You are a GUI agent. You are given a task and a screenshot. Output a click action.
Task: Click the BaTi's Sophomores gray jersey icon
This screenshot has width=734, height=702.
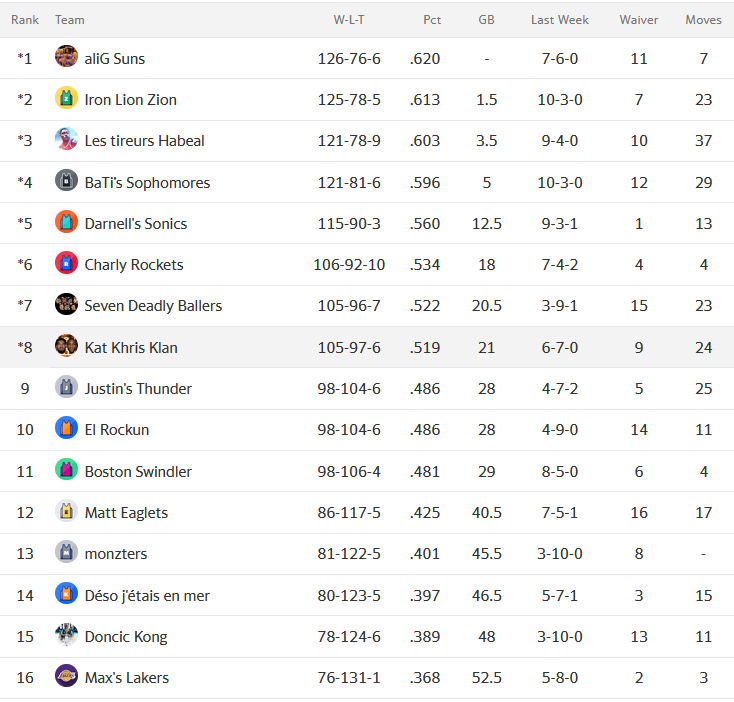(x=66, y=181)
